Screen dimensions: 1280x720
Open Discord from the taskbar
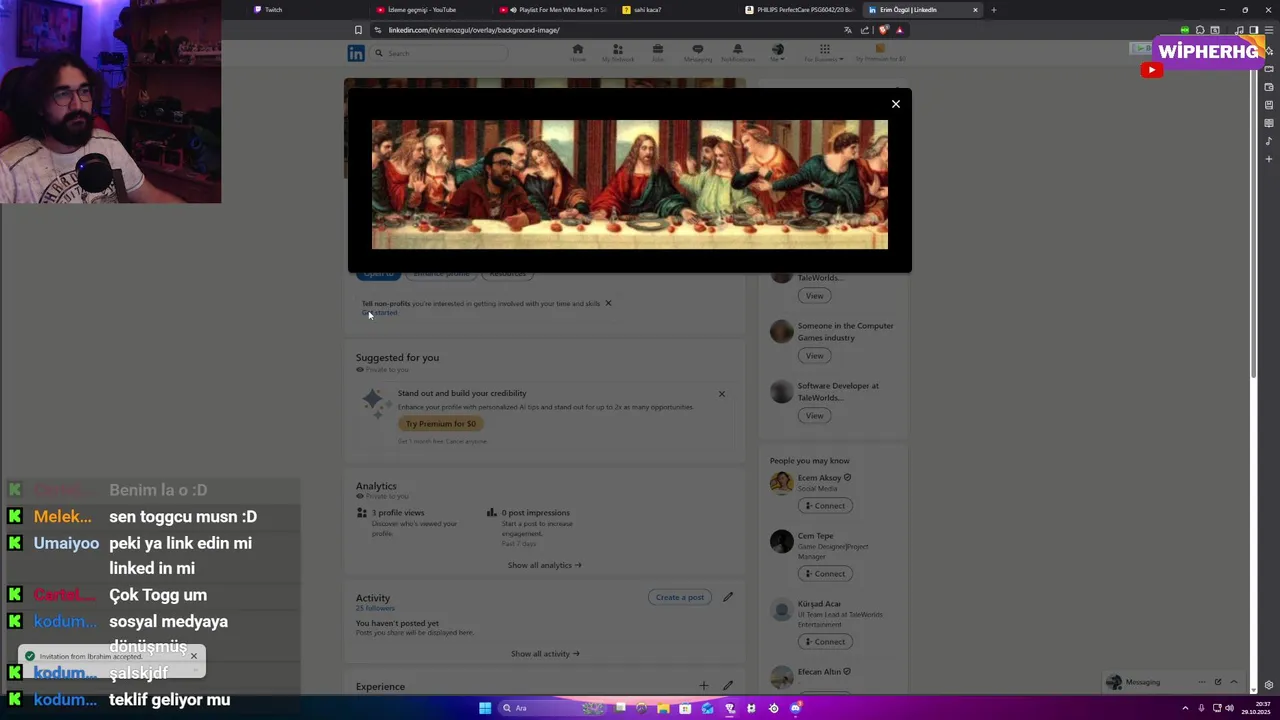point(796,708)
